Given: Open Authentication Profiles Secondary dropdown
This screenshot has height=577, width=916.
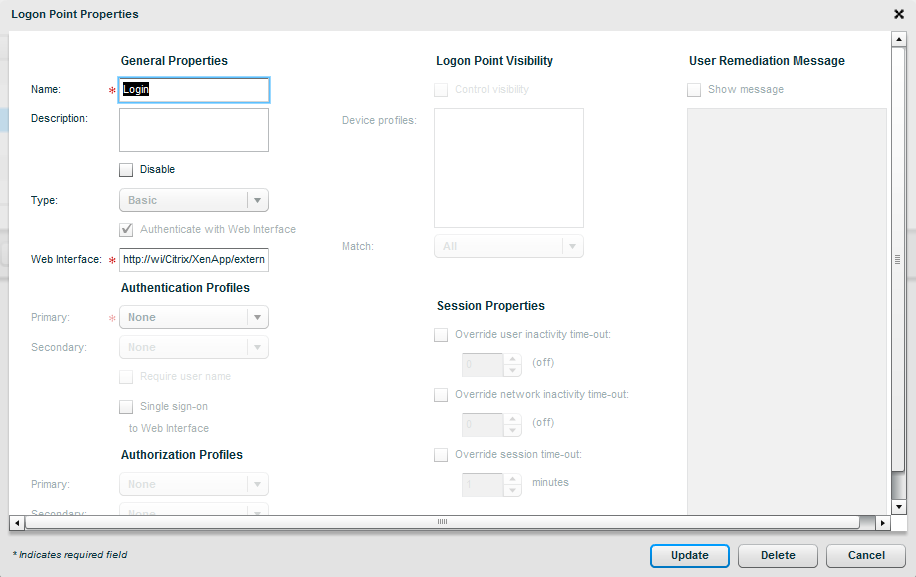Looking at the screenshot, I should coord(194,347).
